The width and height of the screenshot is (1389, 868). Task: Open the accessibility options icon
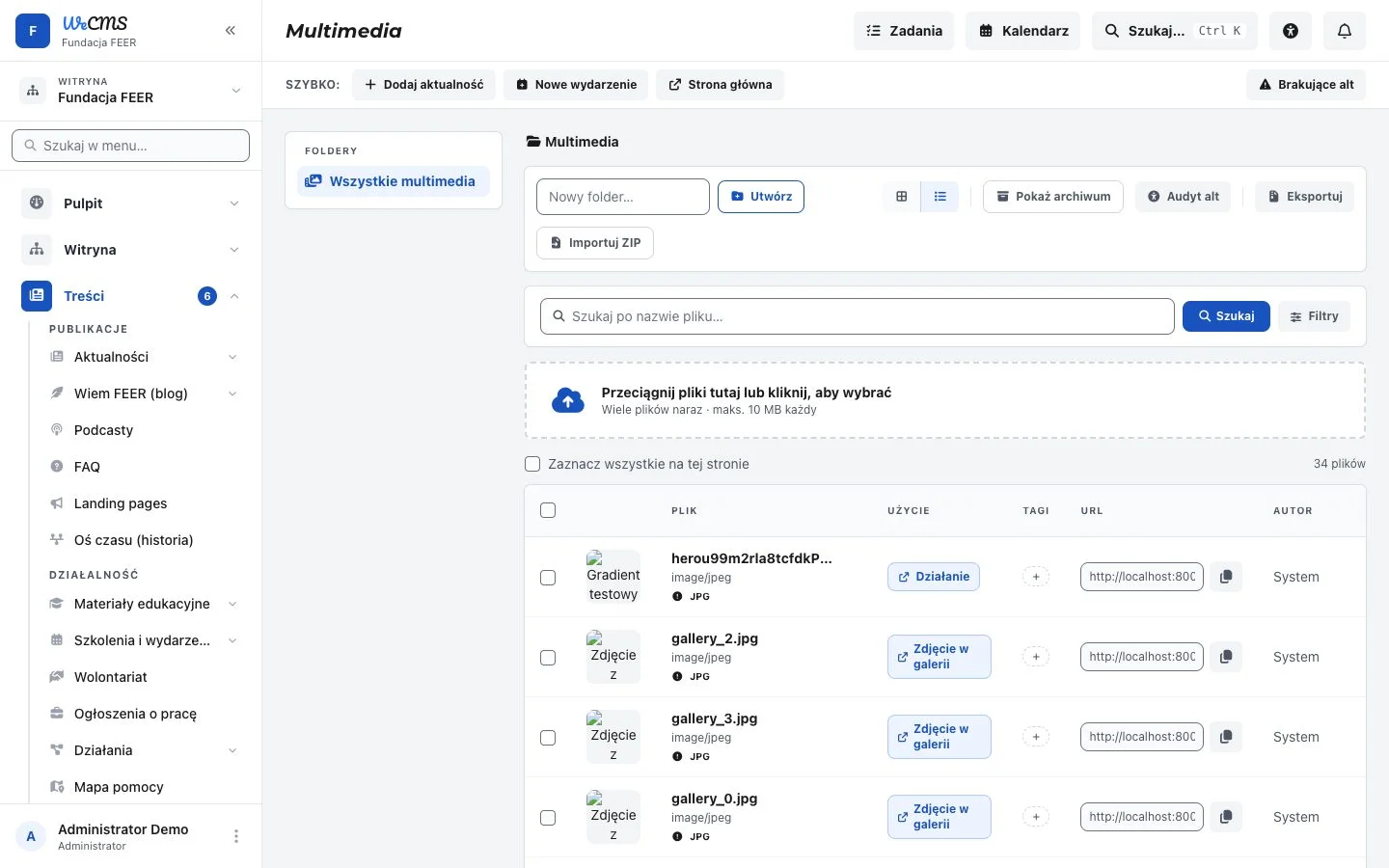coord(1291,31)
